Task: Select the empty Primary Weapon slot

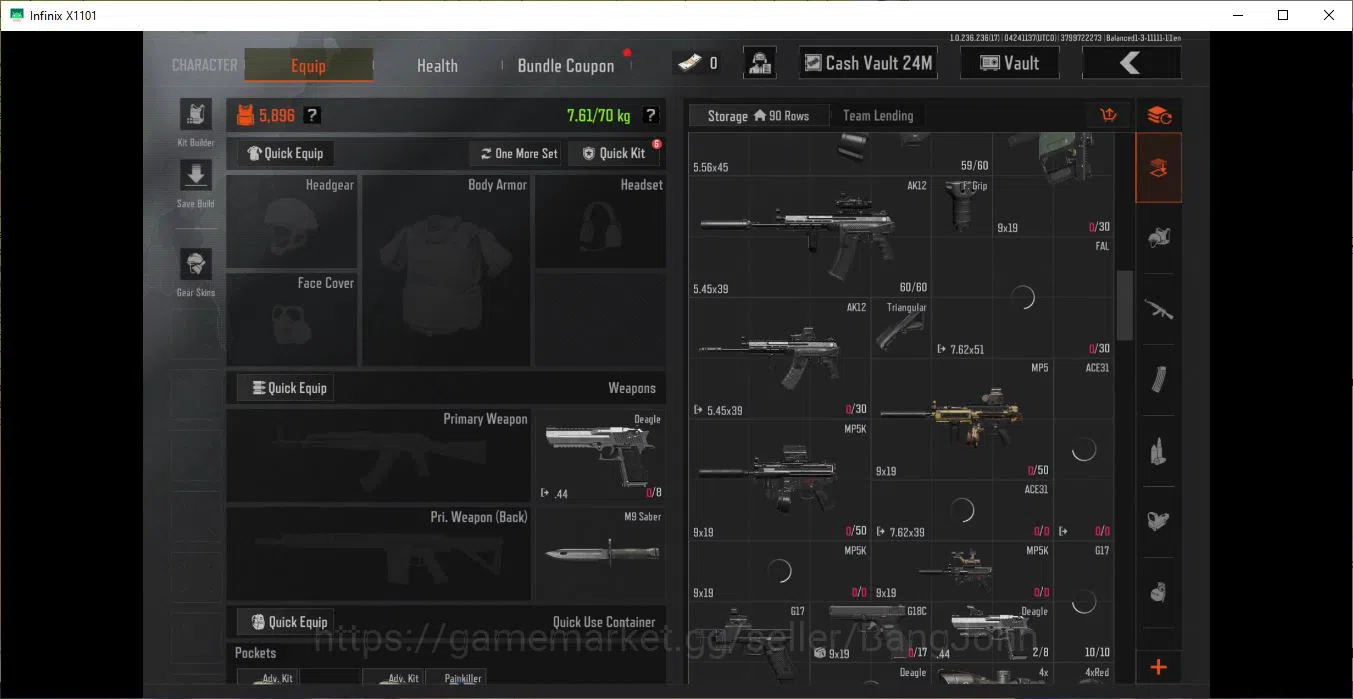Action: (379, 455)
